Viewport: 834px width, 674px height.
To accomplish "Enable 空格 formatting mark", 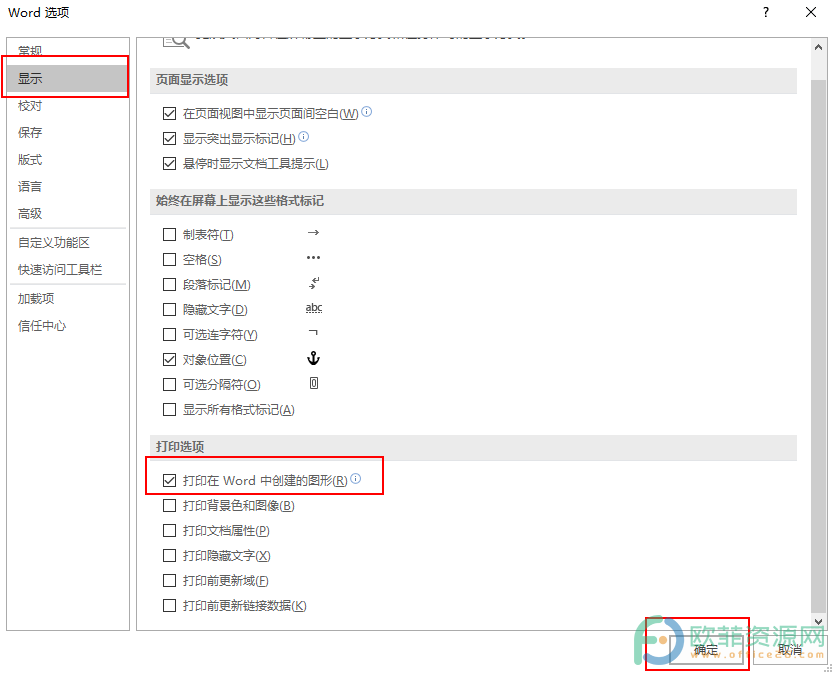I will click(169, 260).
